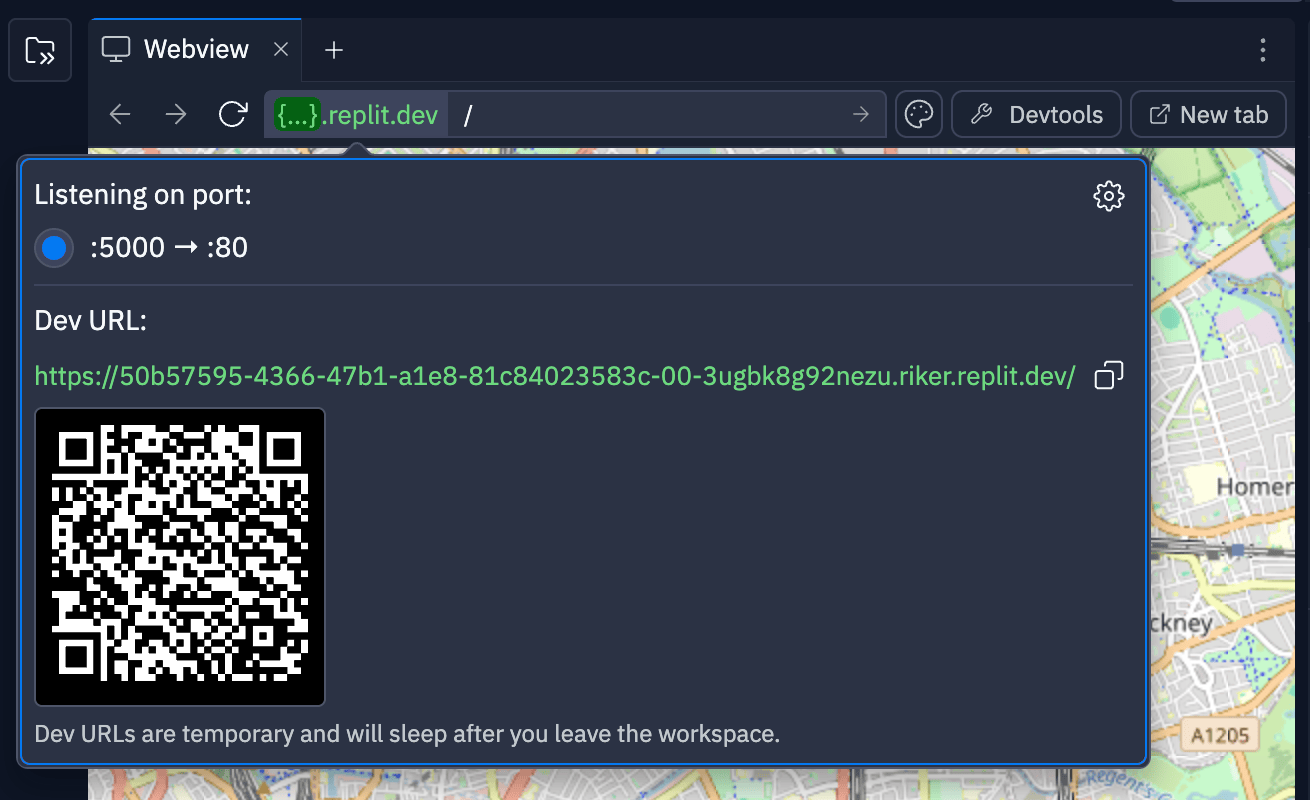
Task: Copy the Dev URL
Action: click(1109, 376)
